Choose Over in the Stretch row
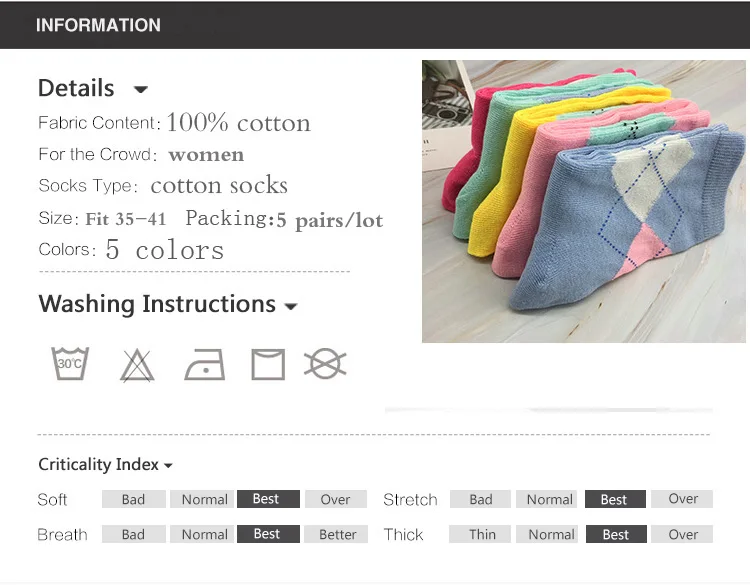 pos(682,499)
